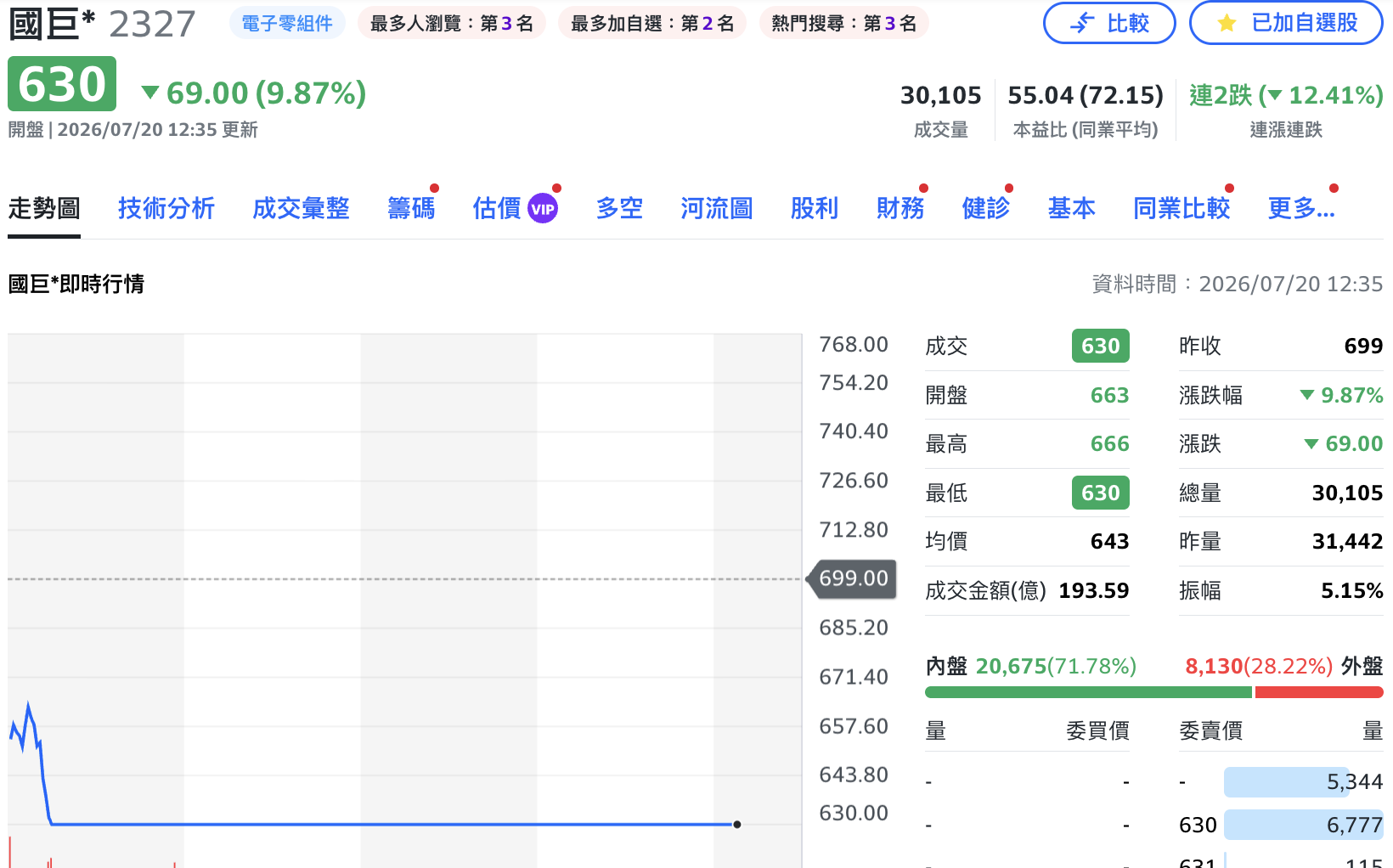The image size is (1393, 868).
Task: Click the purple VIP badge next to 估價
Action: pyautogui.click(x=543, y=208)
